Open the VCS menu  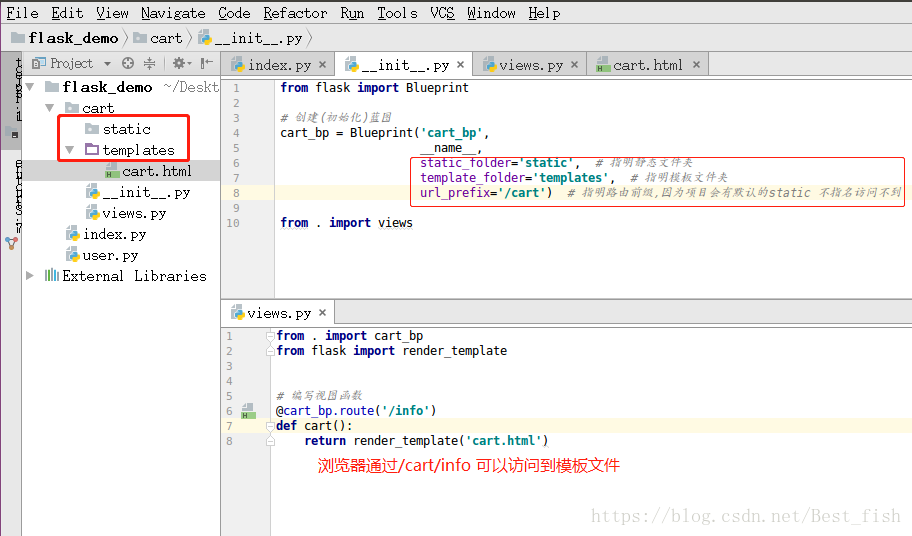tap(442, 13)
